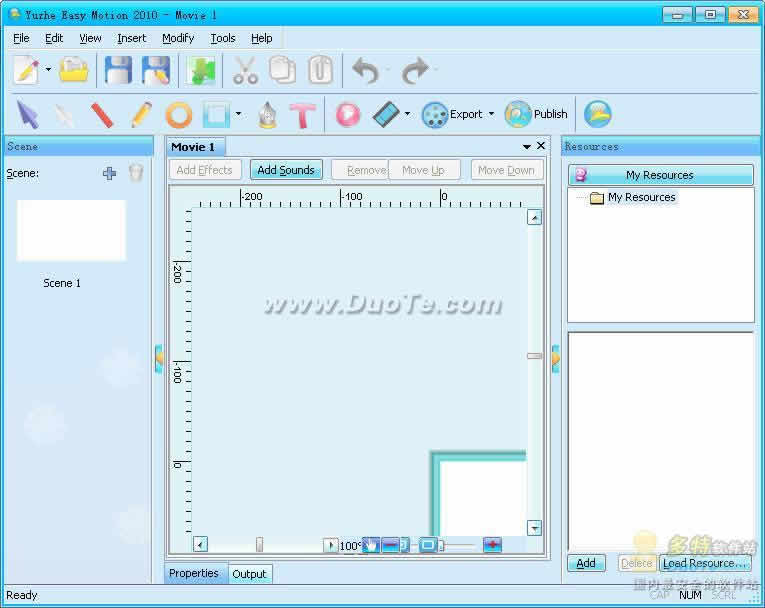
Task: Click the horizontal scrollbar thumb
Action: click(260, 545)
